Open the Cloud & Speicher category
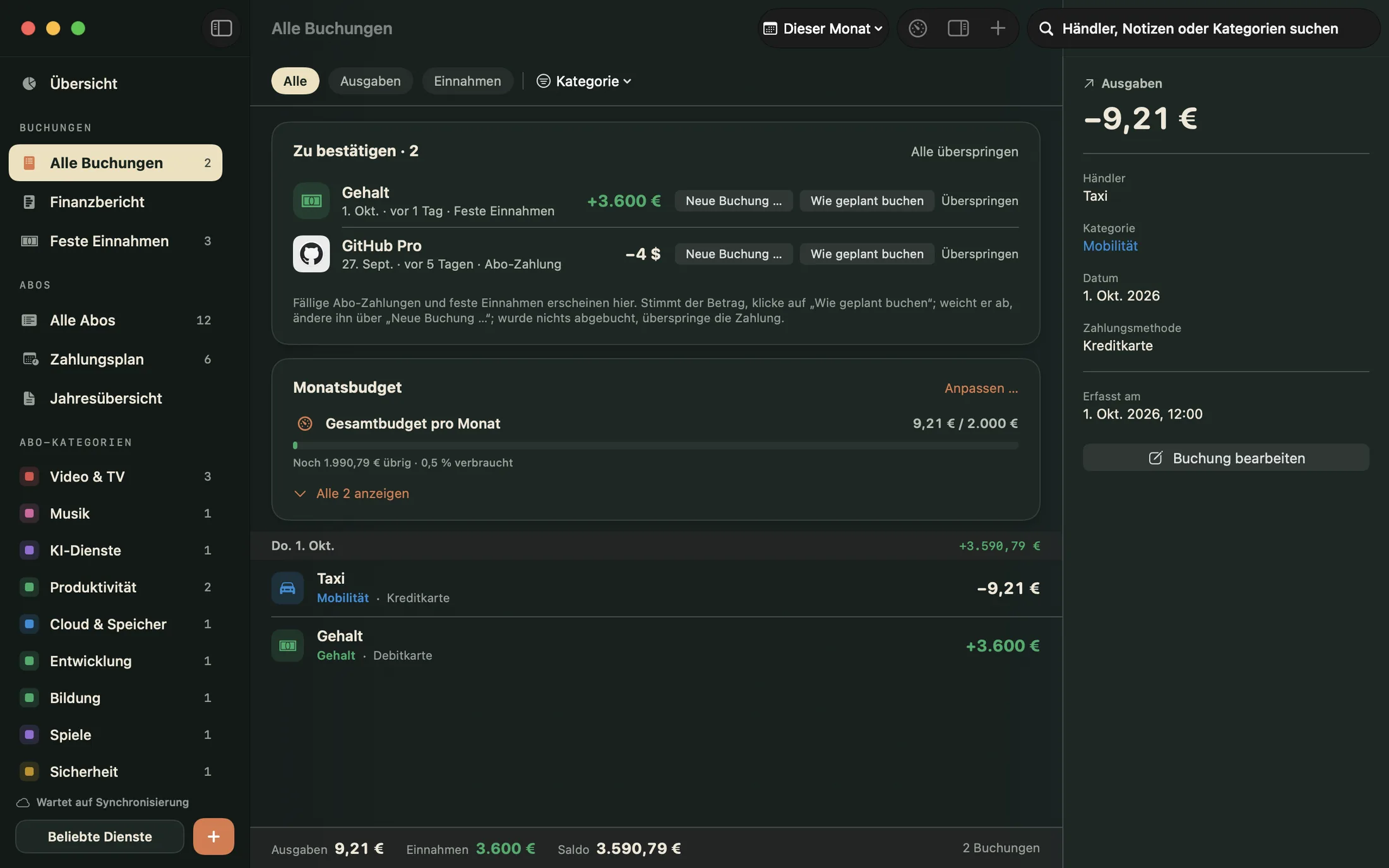 (x=116, y=624)
